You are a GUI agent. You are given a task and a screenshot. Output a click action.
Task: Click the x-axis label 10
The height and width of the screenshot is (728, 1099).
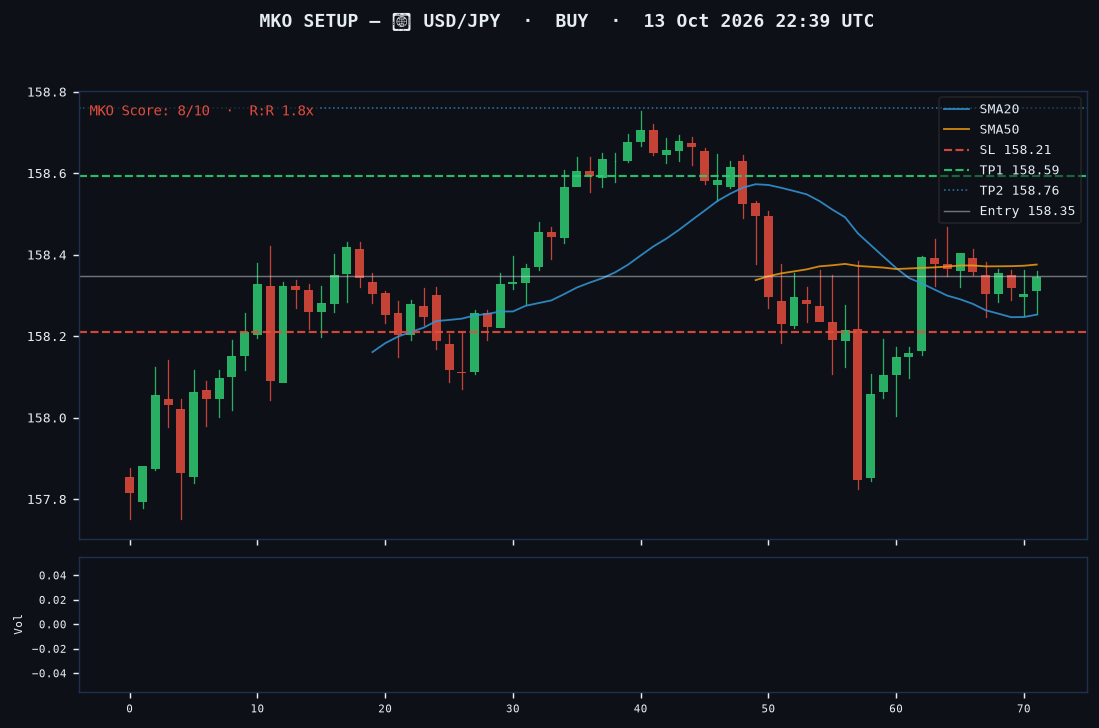coord(257,709)
